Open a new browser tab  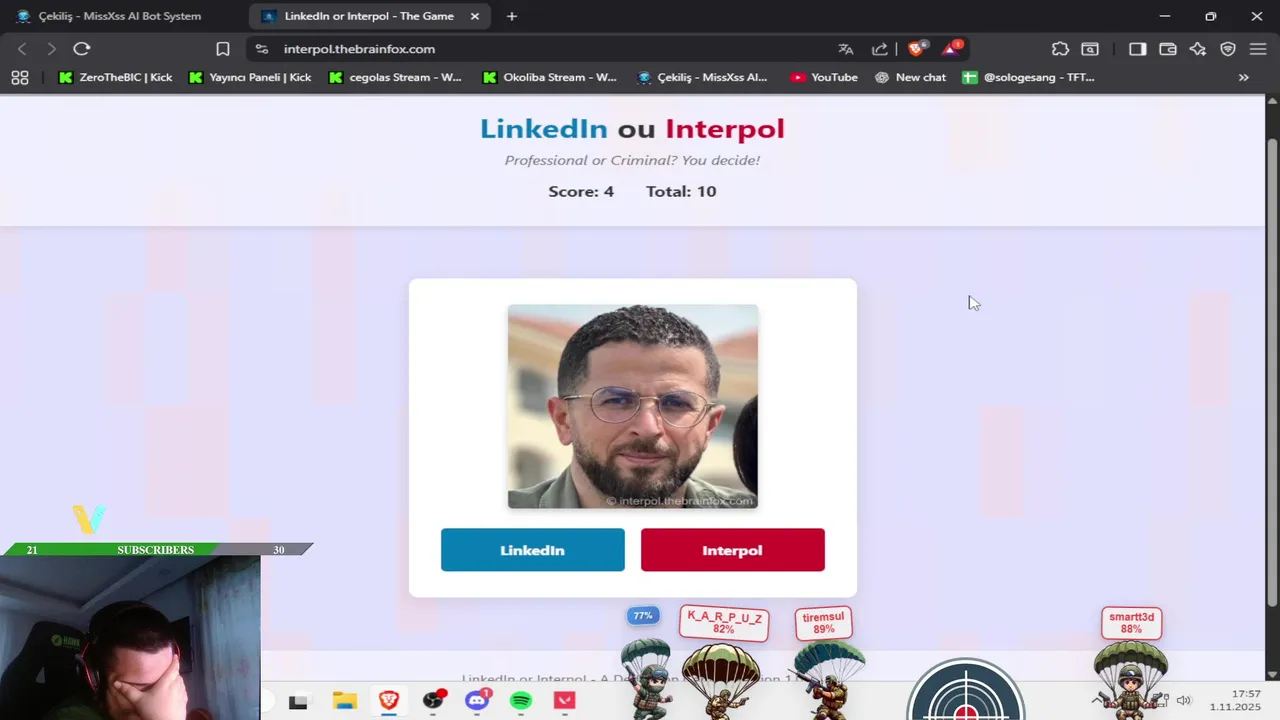[x=512, y=16]
